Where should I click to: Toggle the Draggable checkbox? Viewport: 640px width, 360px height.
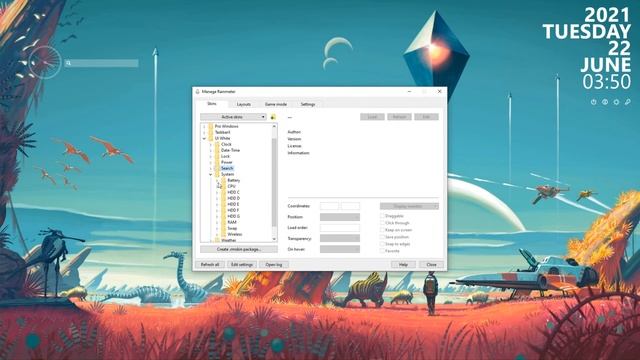382,216
